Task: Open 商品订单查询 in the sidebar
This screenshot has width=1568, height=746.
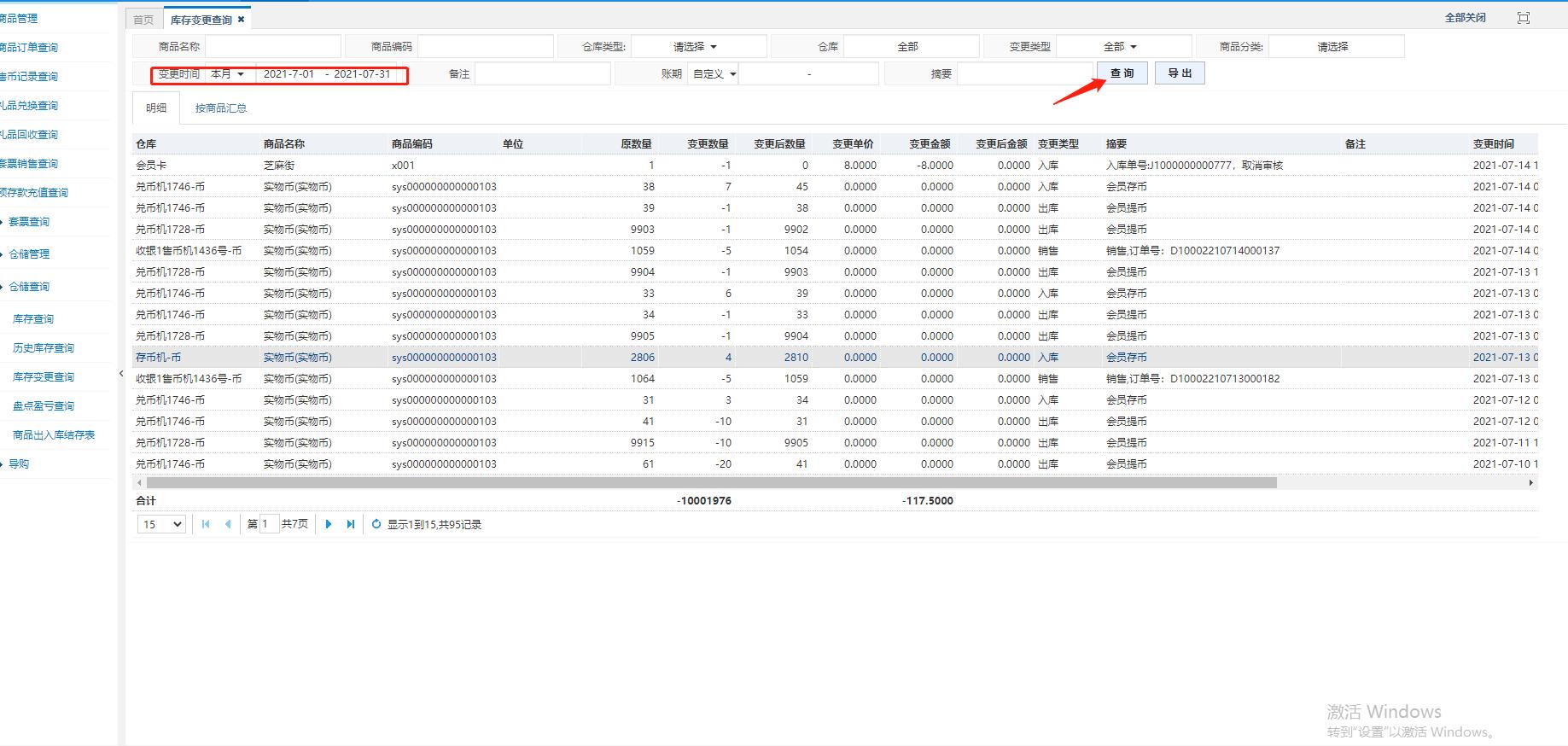Action: 28,48
